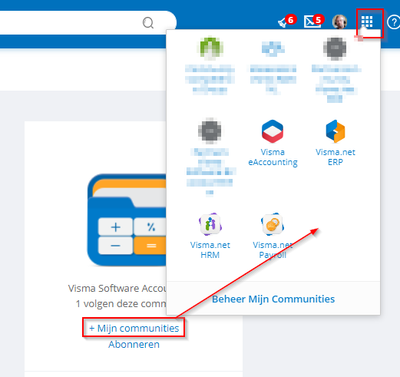Viewport: 400px width, 377px height.
Task: Open the Visma.net ERP icon
Action: (335, 131)
